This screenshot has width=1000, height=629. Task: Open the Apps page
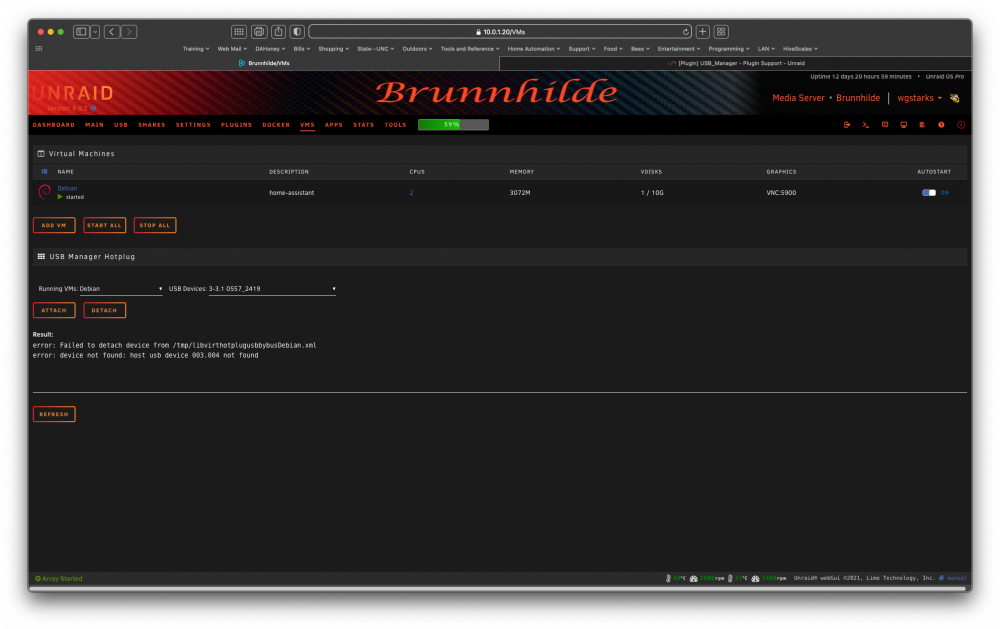point(334,125)
